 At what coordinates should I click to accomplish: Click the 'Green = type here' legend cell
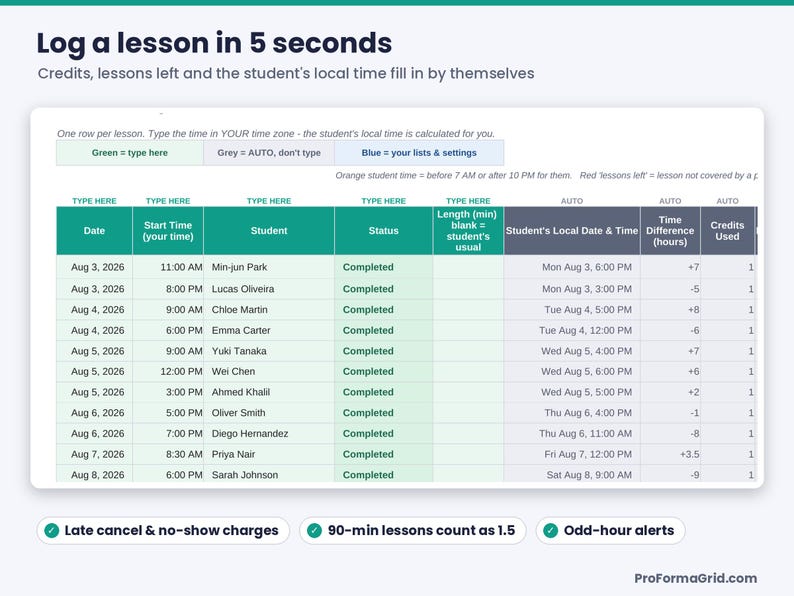(x=130, y=153)
